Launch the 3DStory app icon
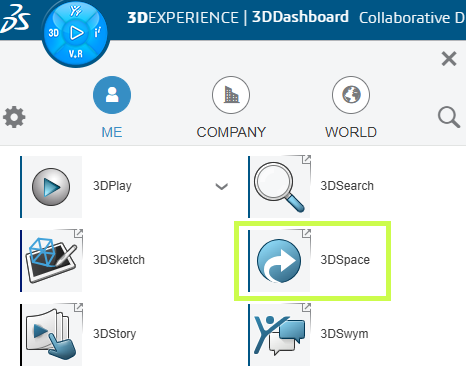The image size is (466, 370). tap(51, 335)
